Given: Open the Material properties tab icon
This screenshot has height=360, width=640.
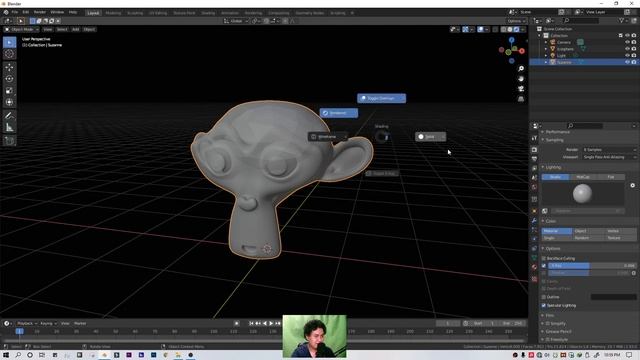Looking at the screenshot, I should point(534,267).
